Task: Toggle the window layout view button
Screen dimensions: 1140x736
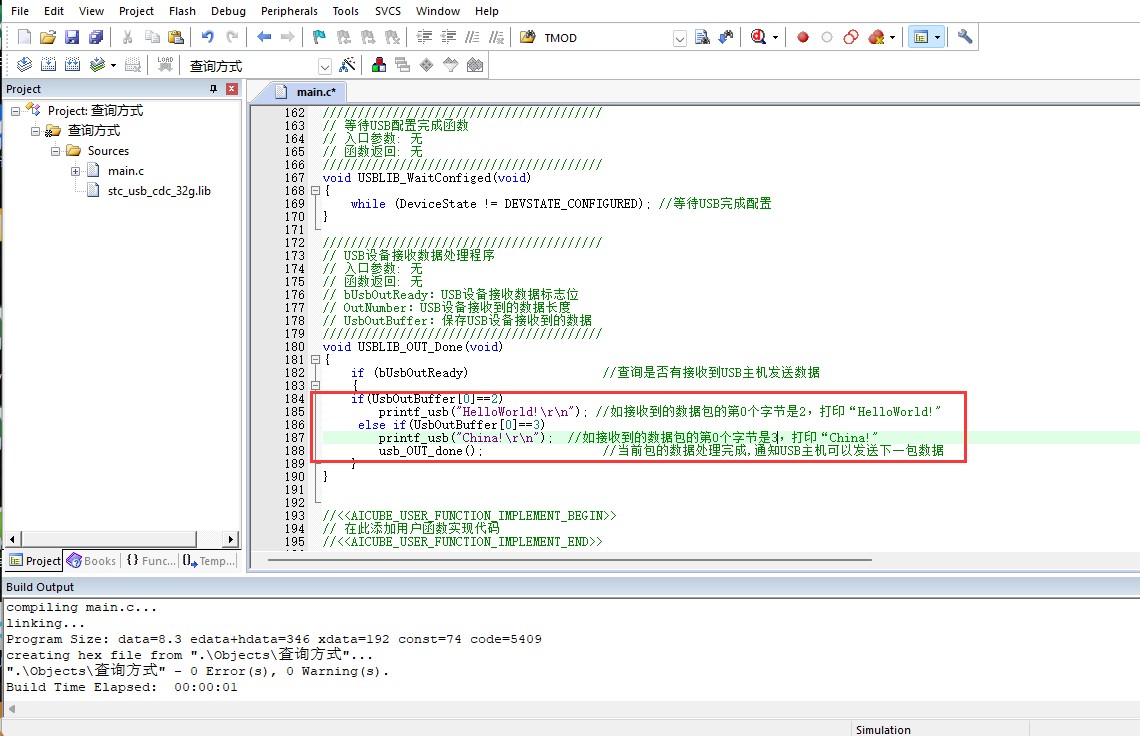Action: click(921, 37)
